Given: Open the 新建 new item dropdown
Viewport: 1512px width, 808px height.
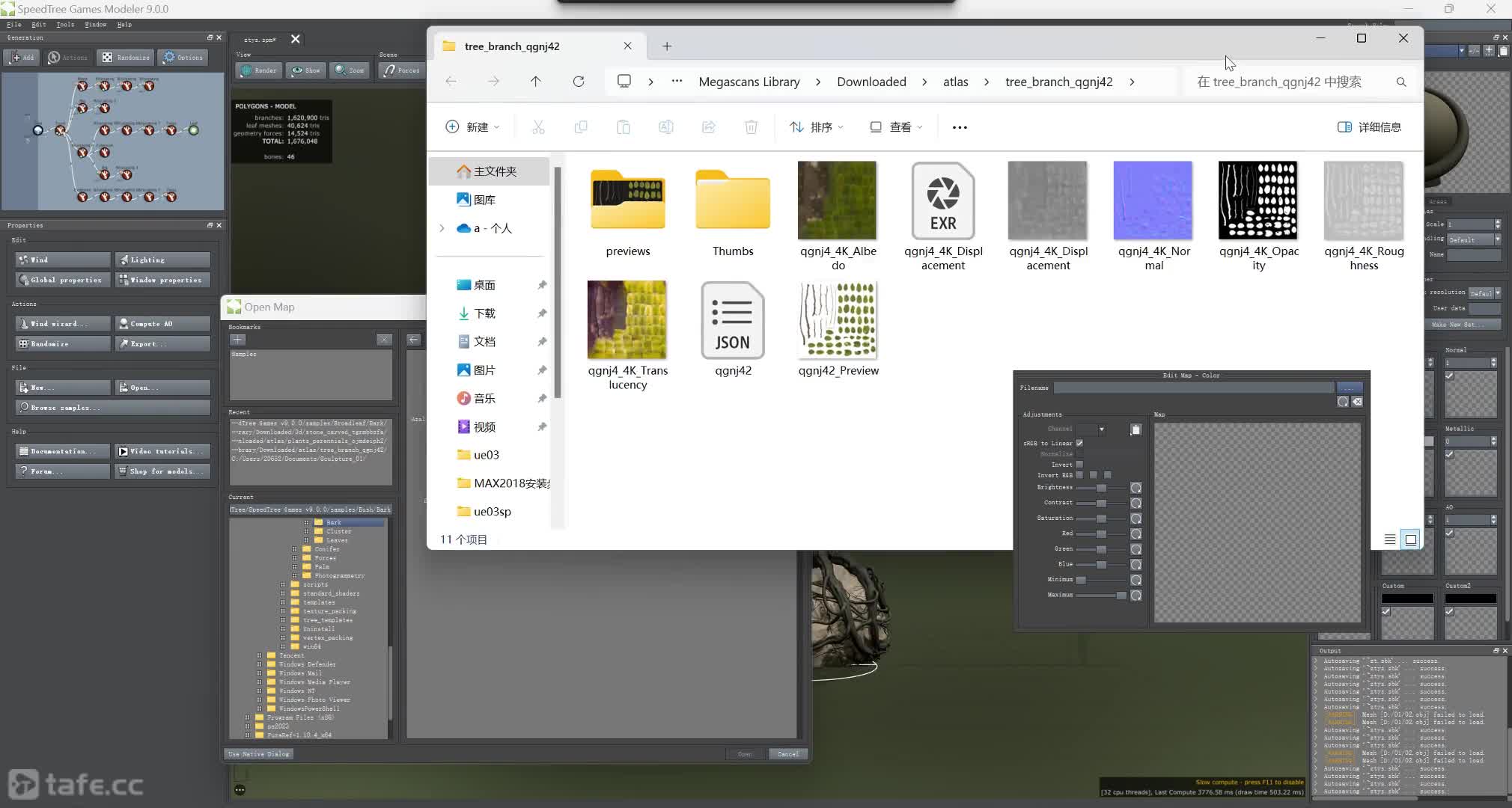Looking at the screenshot, I should [472, 127].
